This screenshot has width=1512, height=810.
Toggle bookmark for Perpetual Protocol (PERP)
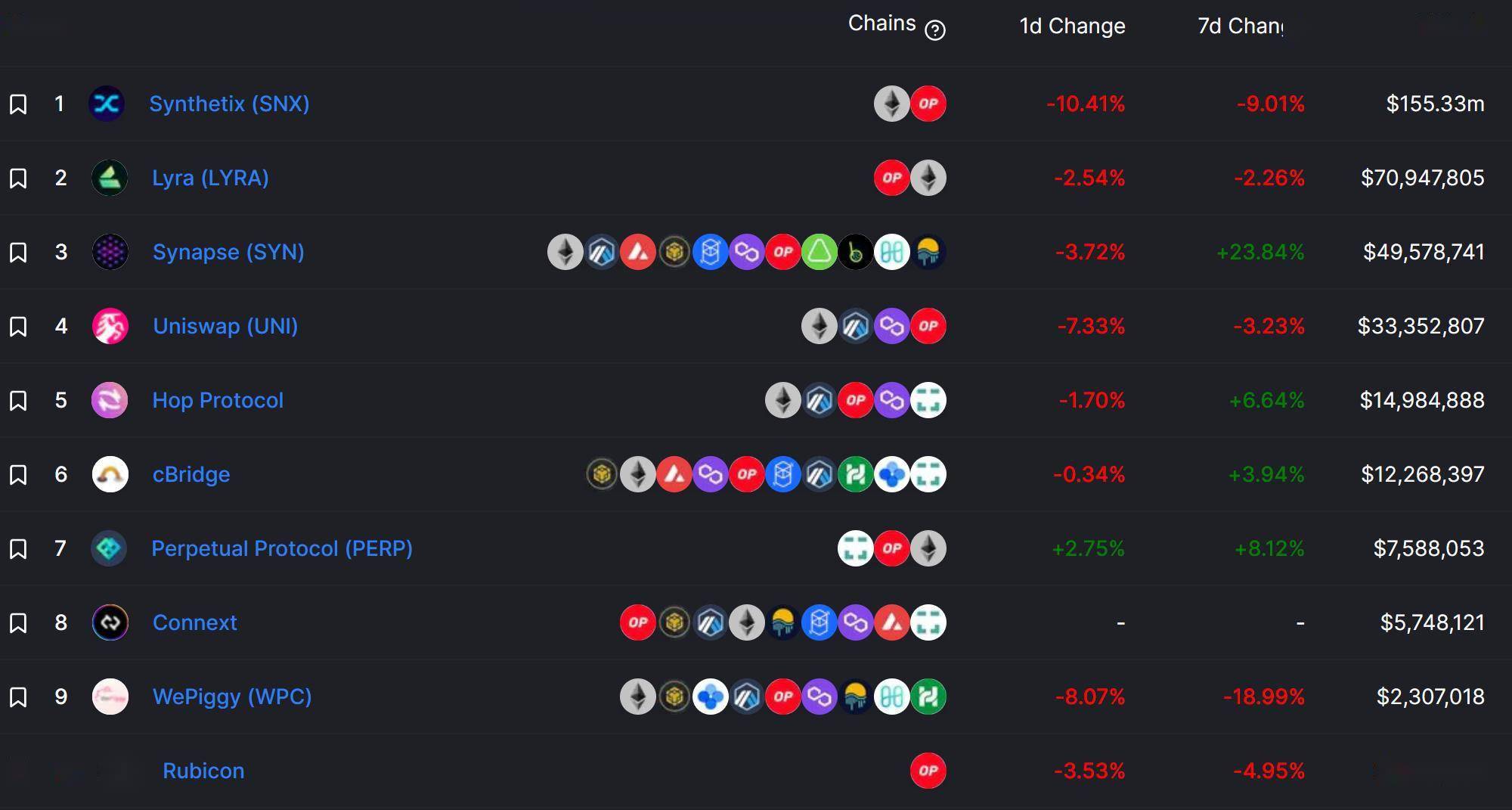18,548
